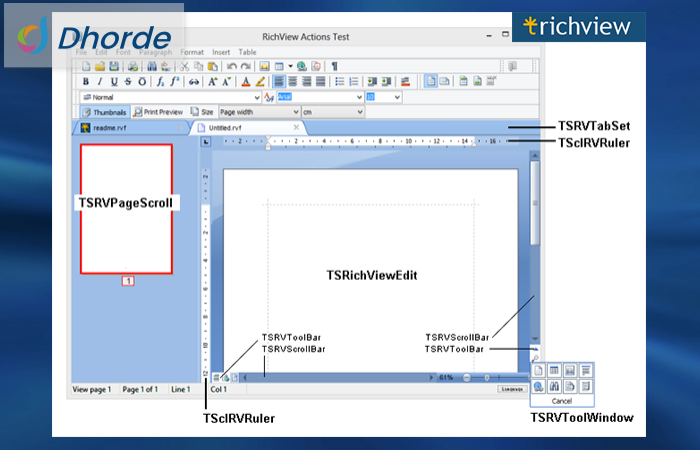Image resolution: width=700 pixels, height=450 pixels.
Task: Open the Table menu
Action: pos(247,52)
